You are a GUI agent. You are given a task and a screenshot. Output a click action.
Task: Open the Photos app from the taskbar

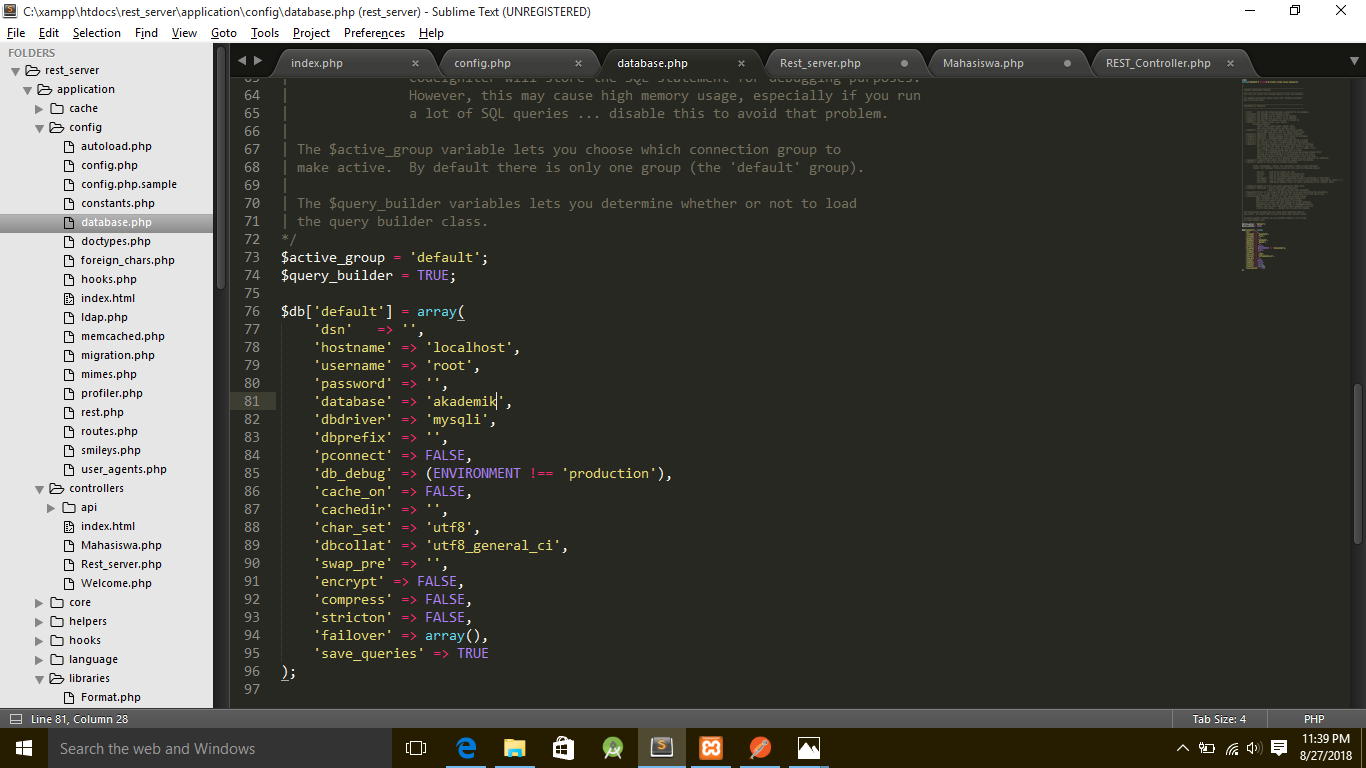pos(808,747)
